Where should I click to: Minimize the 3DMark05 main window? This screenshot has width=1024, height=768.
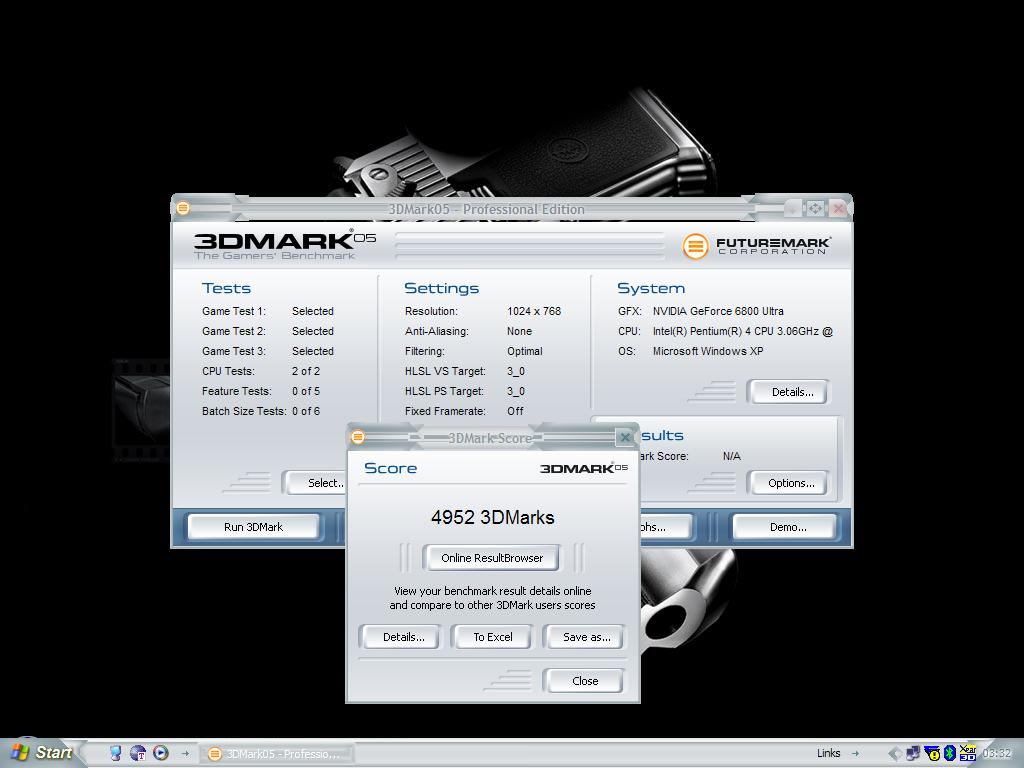point(792,208)
